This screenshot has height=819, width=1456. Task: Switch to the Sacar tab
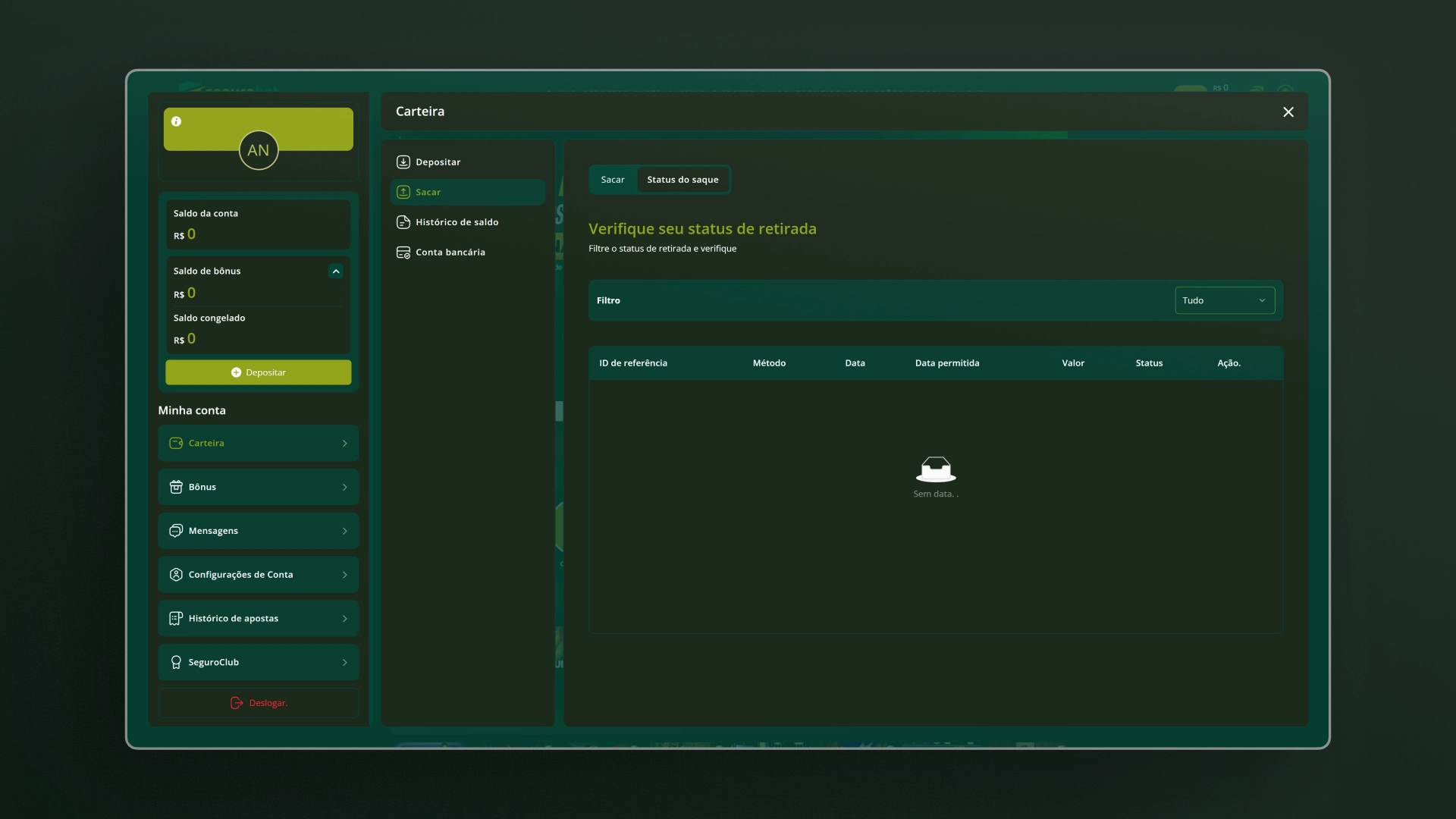pos(612,180)
